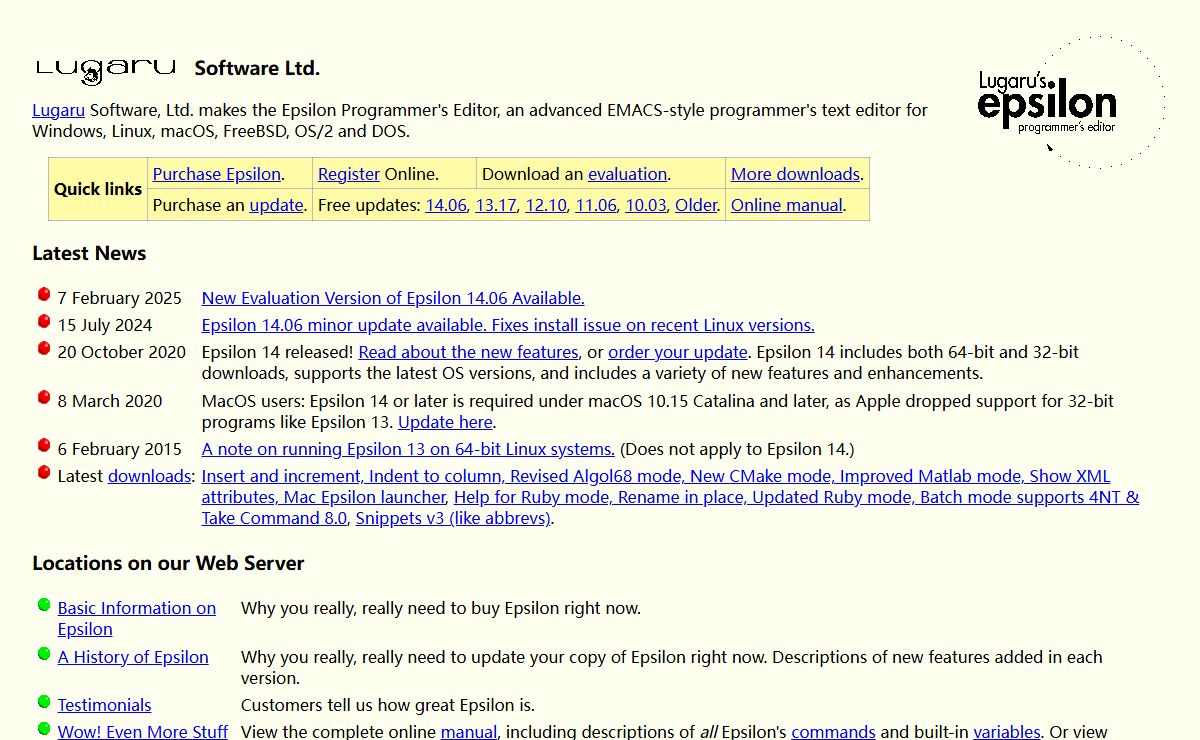
Task: Click the Locations on our Web Server heading
Action: (168, 563)
